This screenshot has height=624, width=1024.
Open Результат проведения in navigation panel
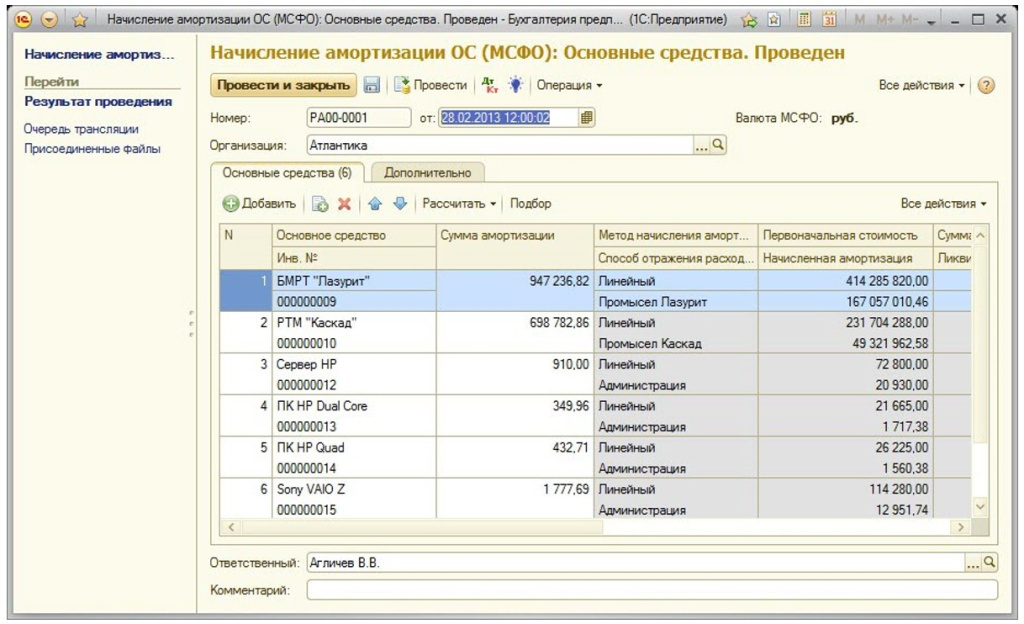pos(98,102)
